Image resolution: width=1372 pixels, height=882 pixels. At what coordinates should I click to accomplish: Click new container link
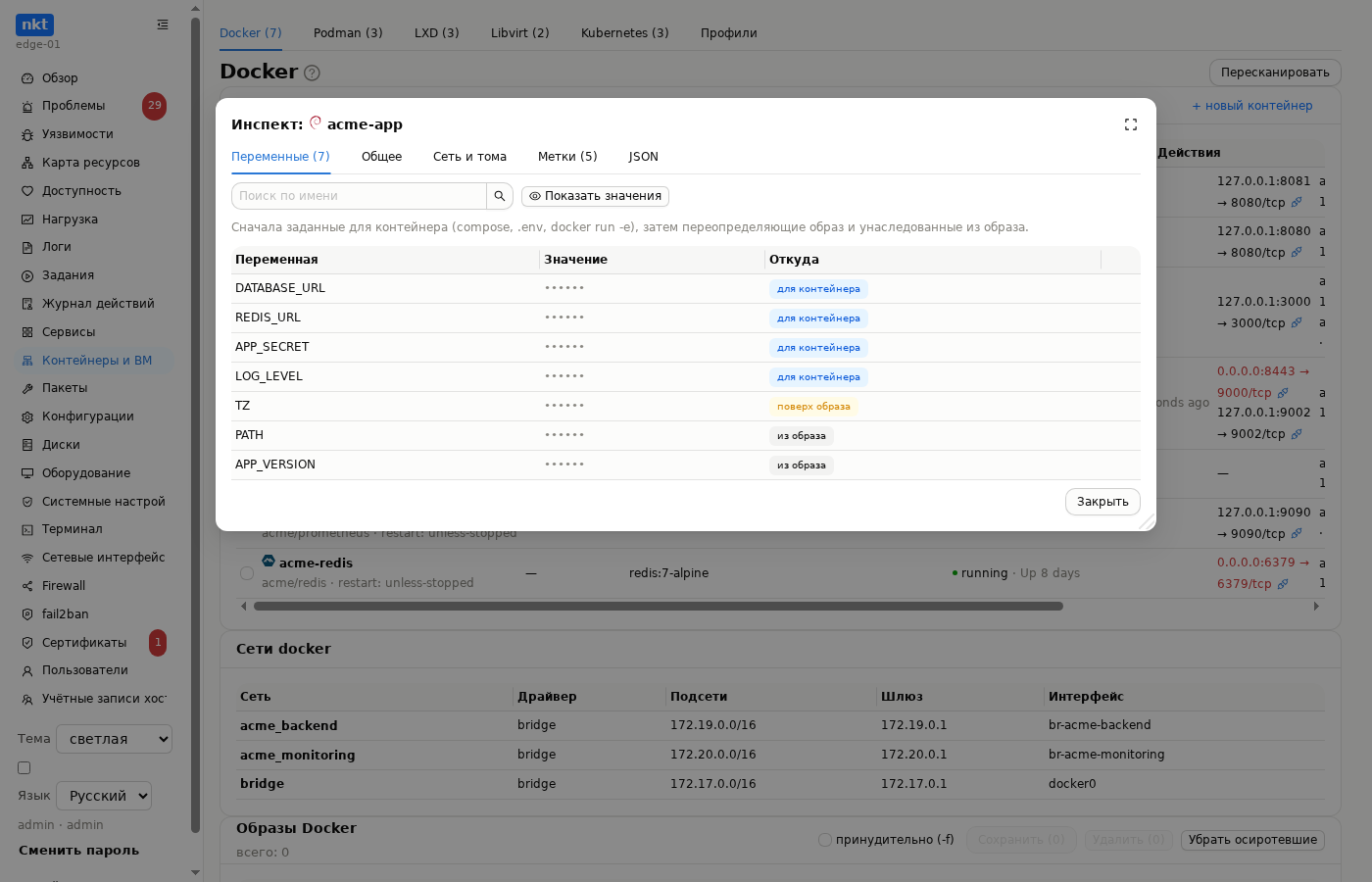click(x=1252, y=106)
